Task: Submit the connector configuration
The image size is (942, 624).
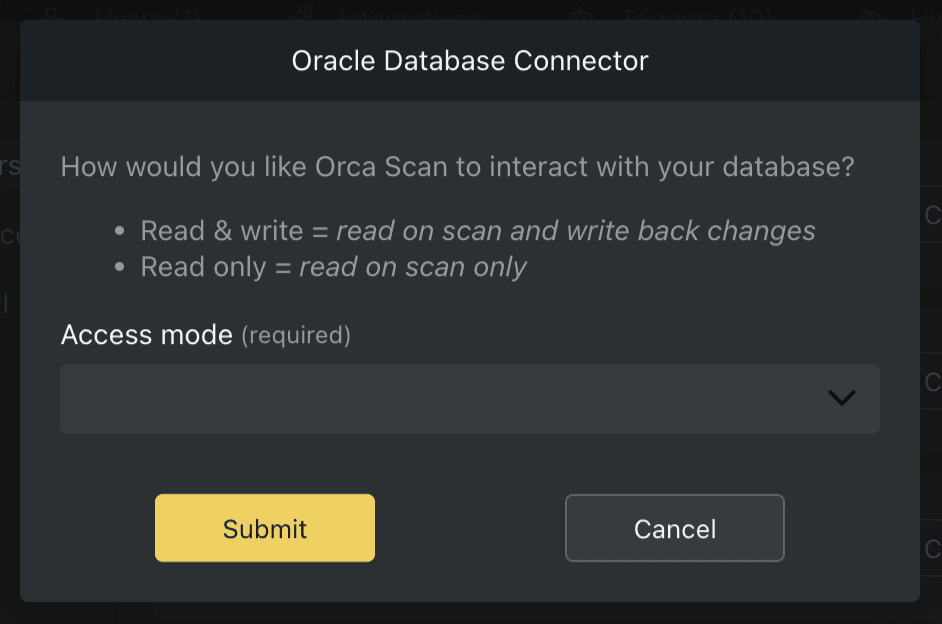Action: click(x=264, y=528)
